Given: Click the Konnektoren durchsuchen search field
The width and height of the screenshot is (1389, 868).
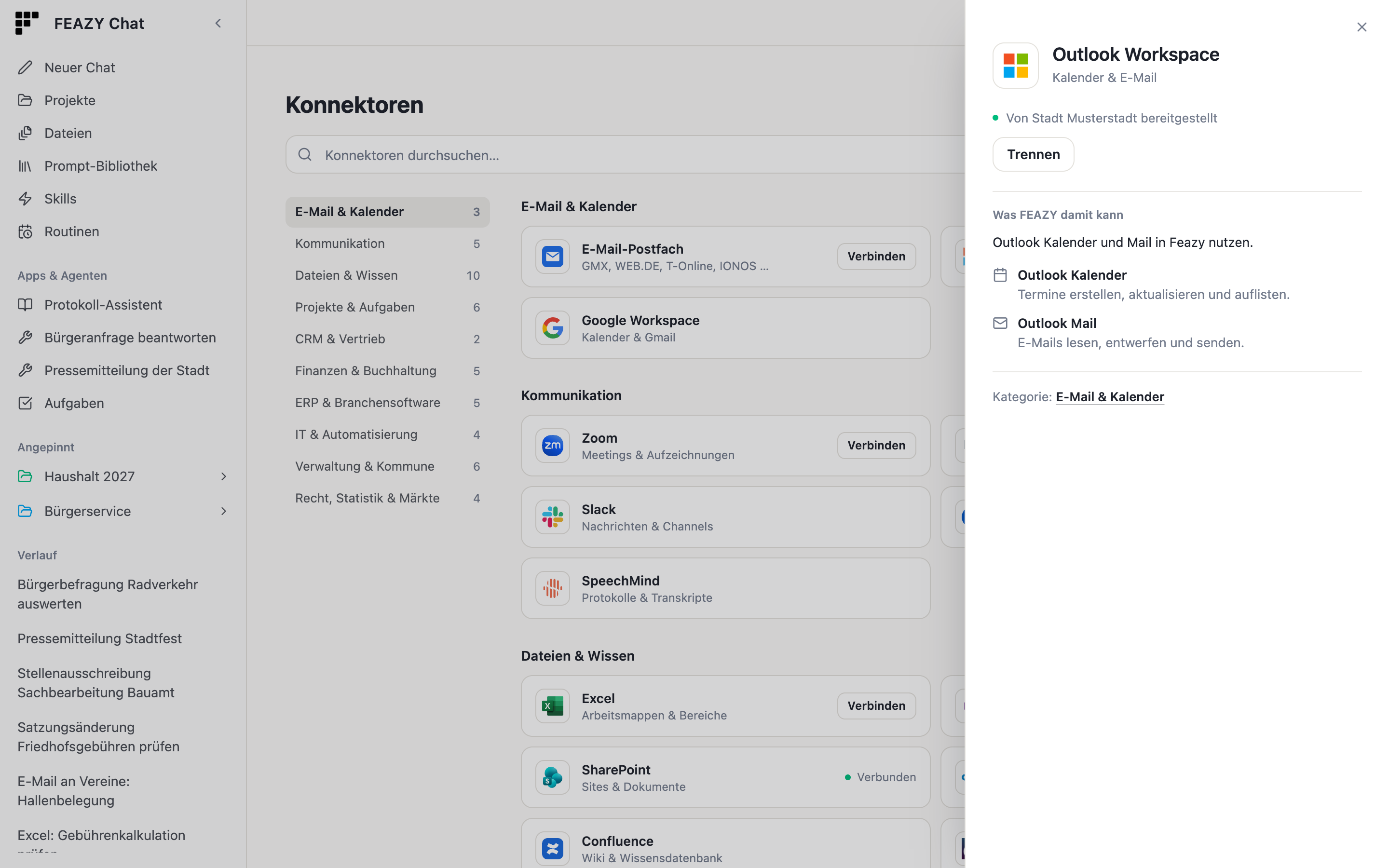Looking at the screenshot, I should [x=626, y=155].
